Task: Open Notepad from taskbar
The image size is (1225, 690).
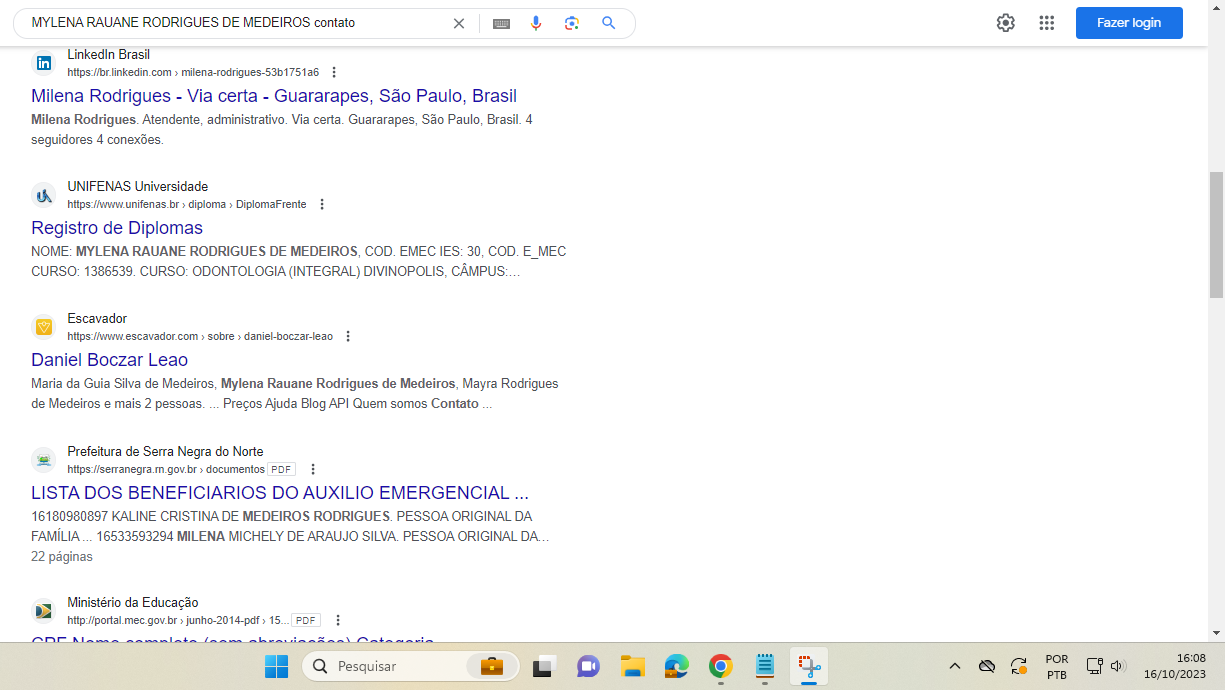Action: 765,666
